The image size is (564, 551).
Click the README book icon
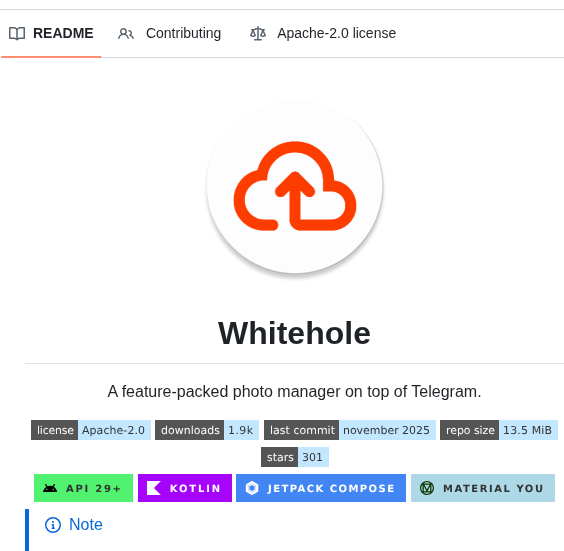pyautogui.click(x=17, y=34)
